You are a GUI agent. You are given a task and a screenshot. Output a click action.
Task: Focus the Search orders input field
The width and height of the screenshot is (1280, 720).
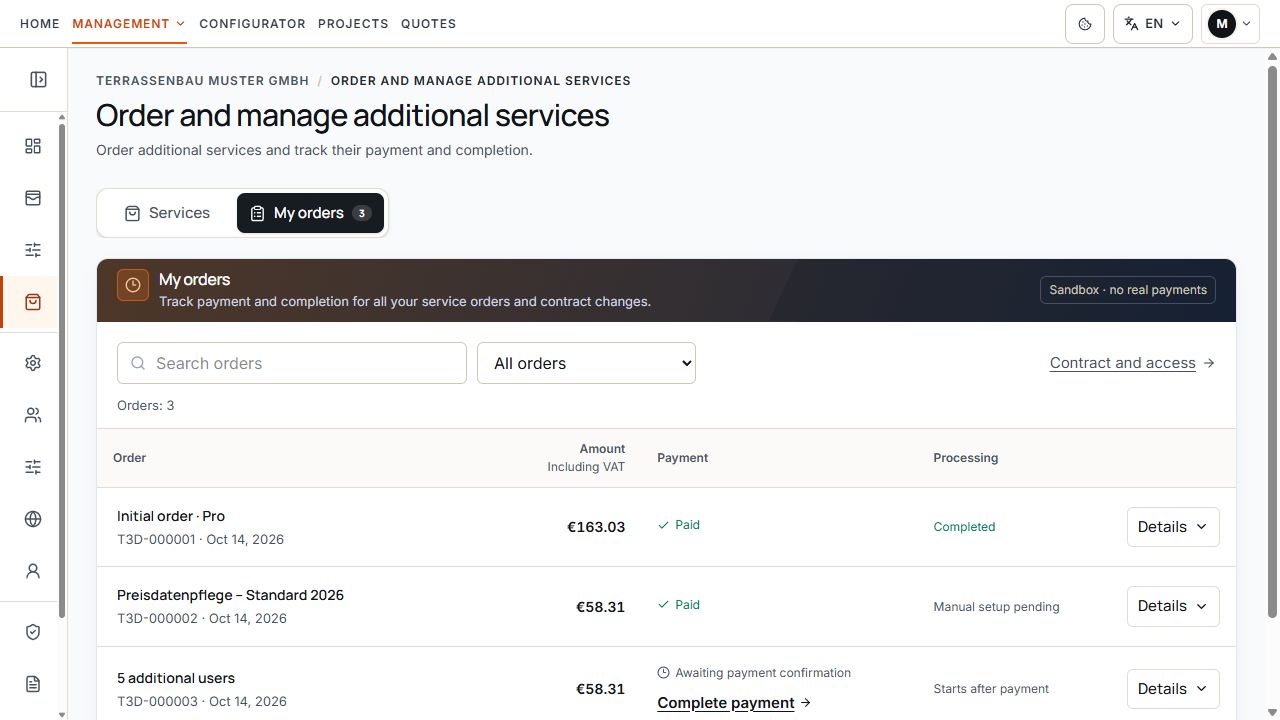coord(292,363)
